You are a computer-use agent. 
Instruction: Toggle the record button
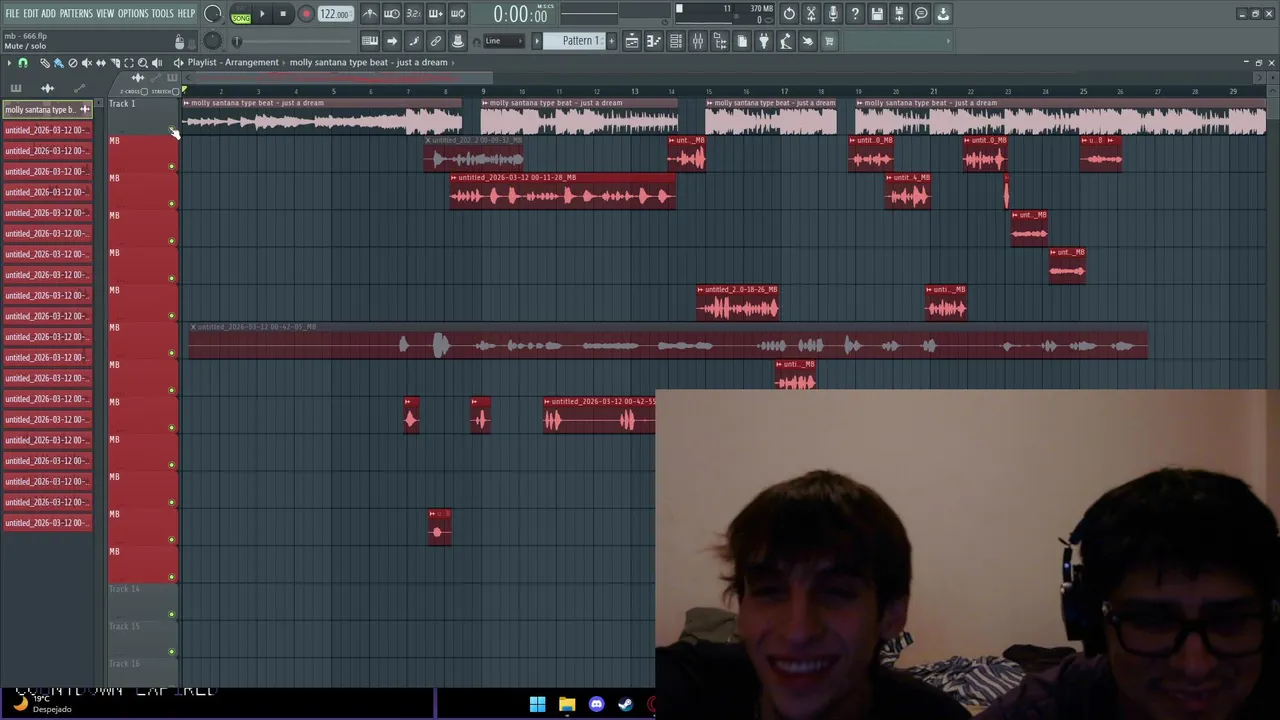[306, 14]
